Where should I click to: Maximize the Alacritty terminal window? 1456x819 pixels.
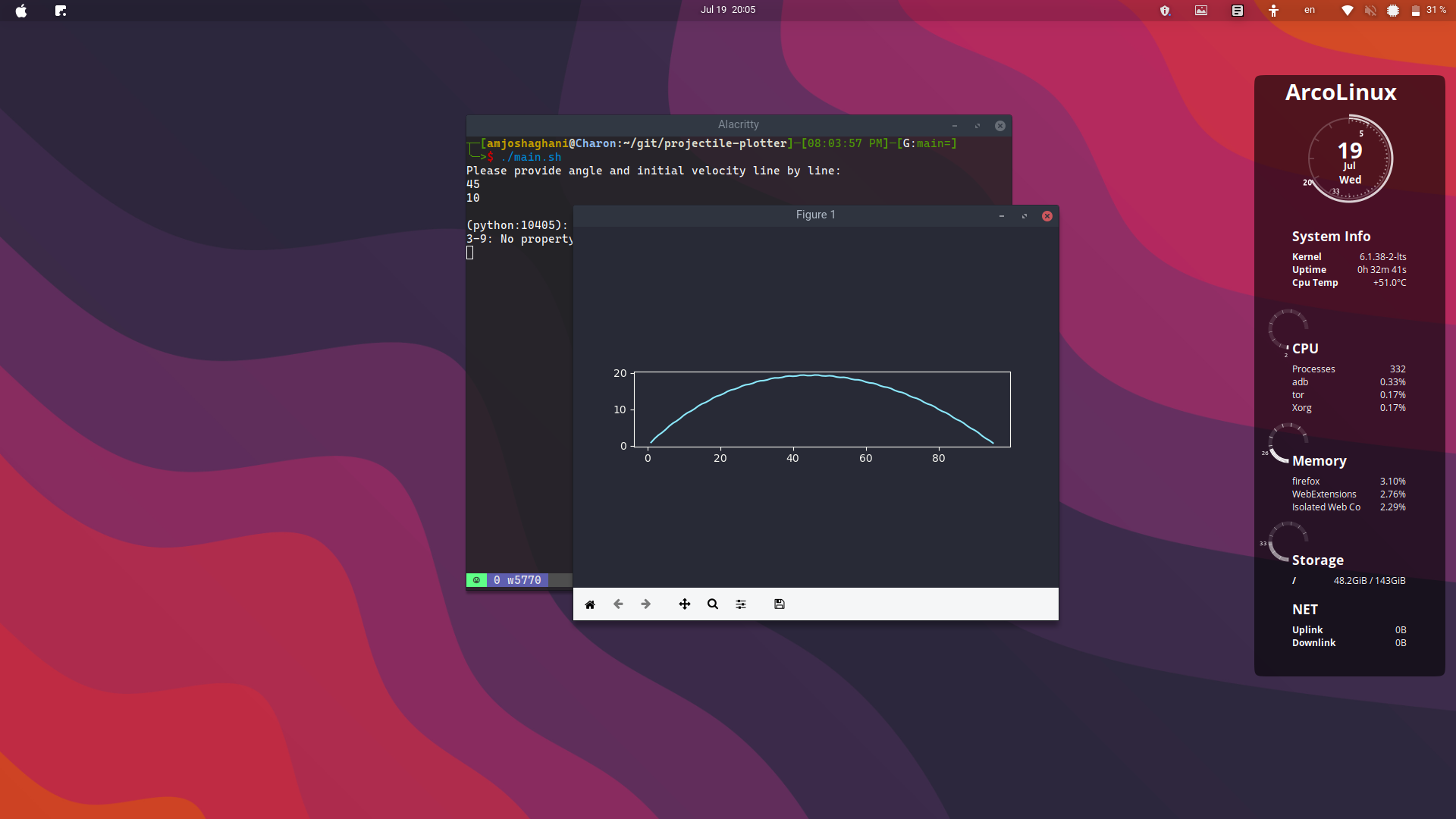click(977, 126)
